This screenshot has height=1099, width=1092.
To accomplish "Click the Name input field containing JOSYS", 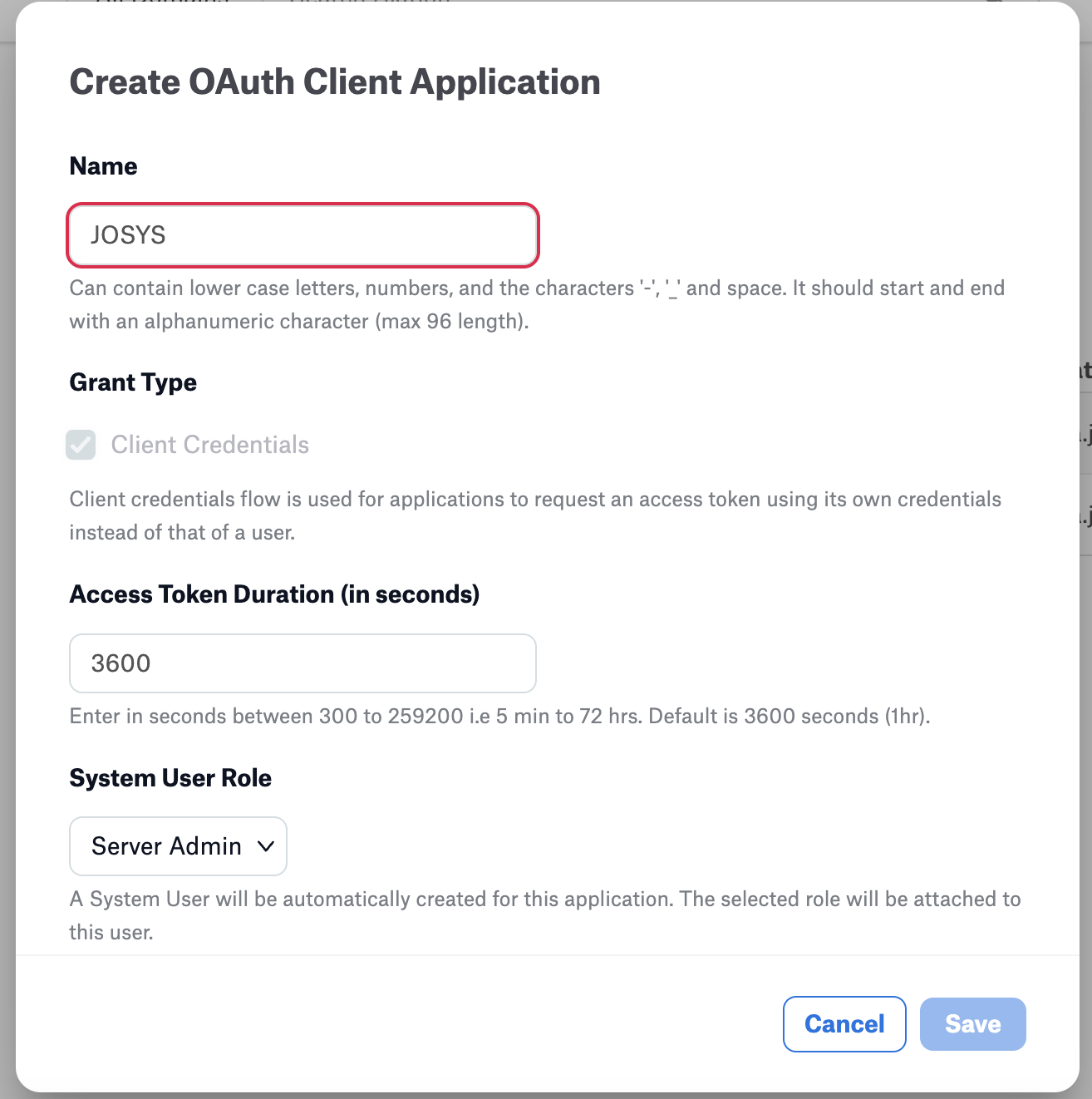I will click(303, 235).
